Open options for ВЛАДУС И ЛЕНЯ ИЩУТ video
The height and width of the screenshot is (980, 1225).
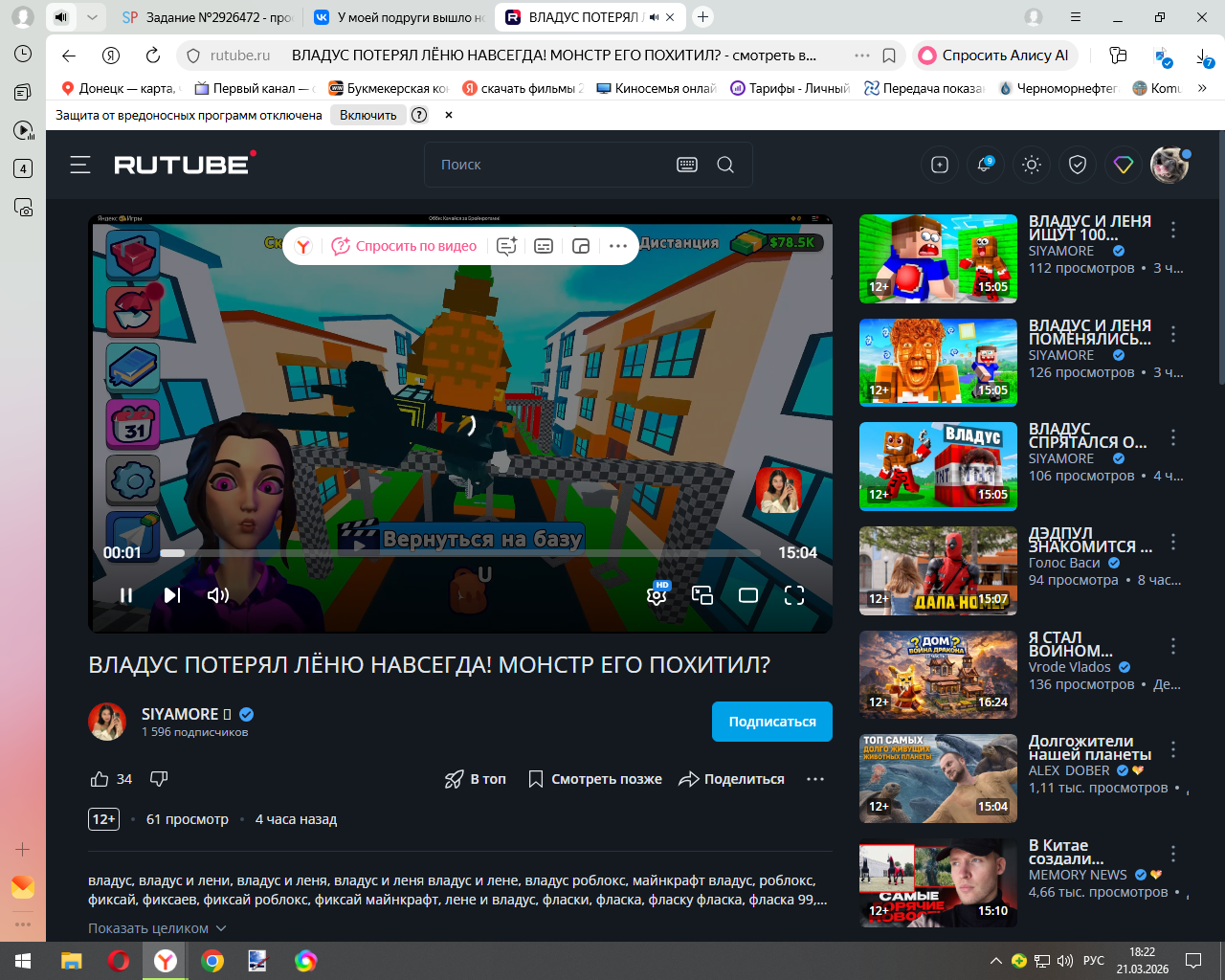(1173, 230)
